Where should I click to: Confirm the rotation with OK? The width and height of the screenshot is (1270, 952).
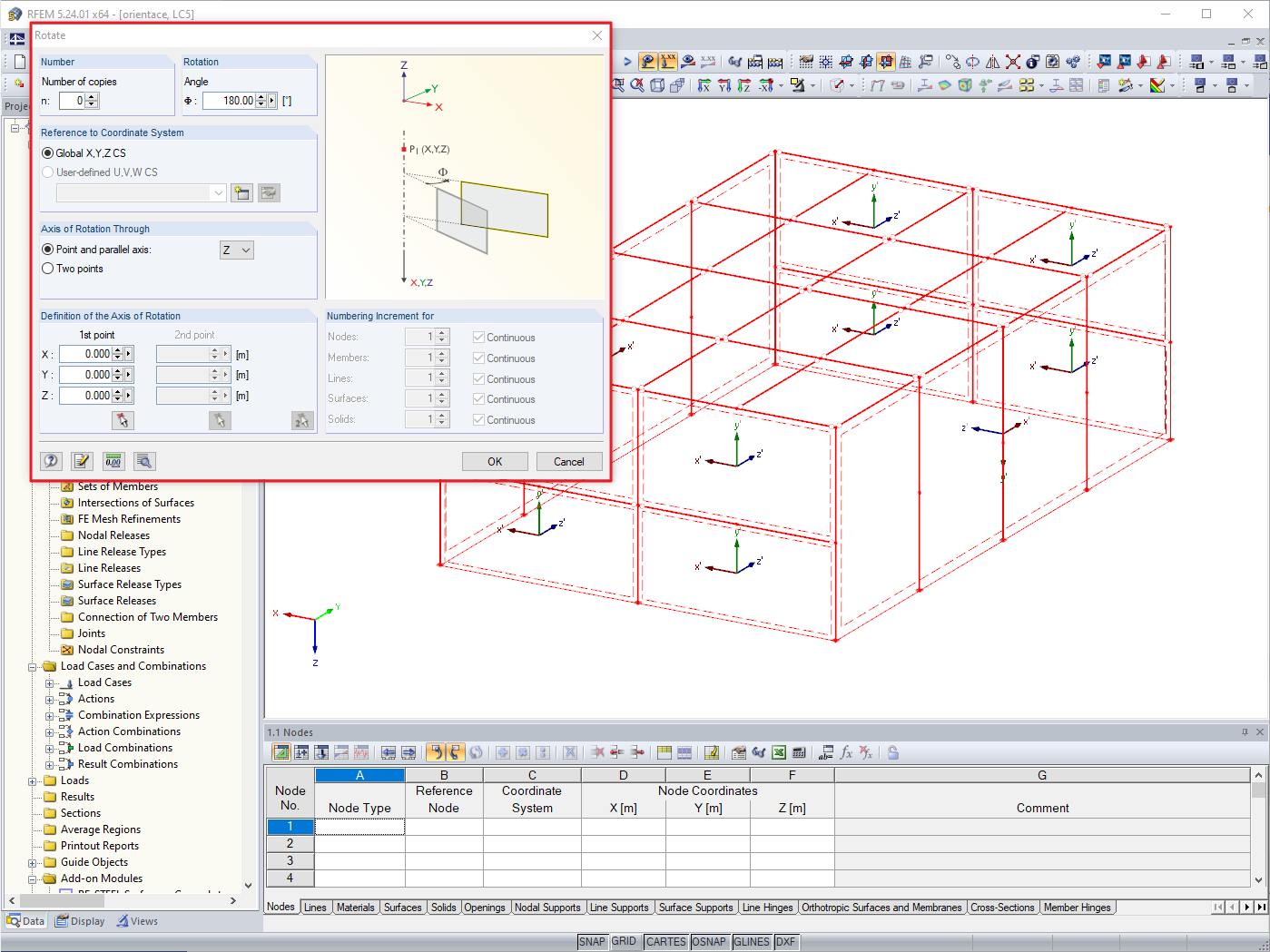pos(494,461)
